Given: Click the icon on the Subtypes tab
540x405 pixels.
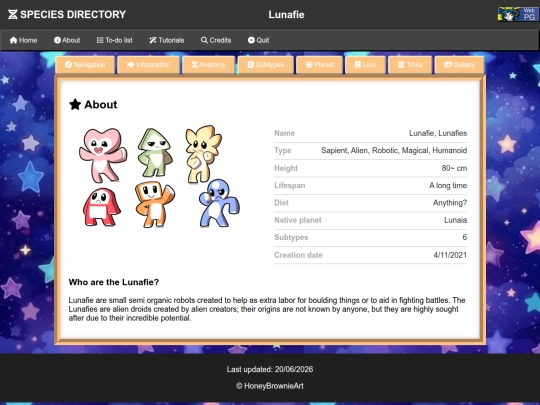Looking at the screenshot, I should 251,64.
